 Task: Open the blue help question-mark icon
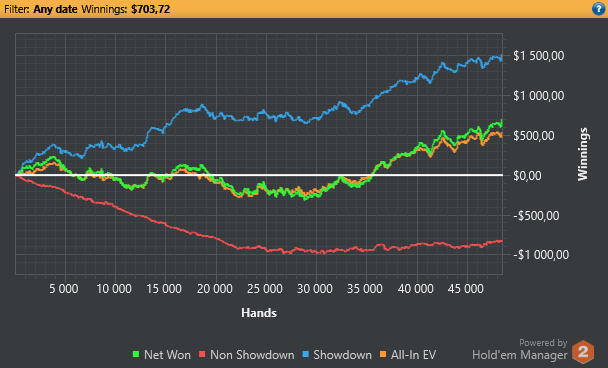[599, 9]
